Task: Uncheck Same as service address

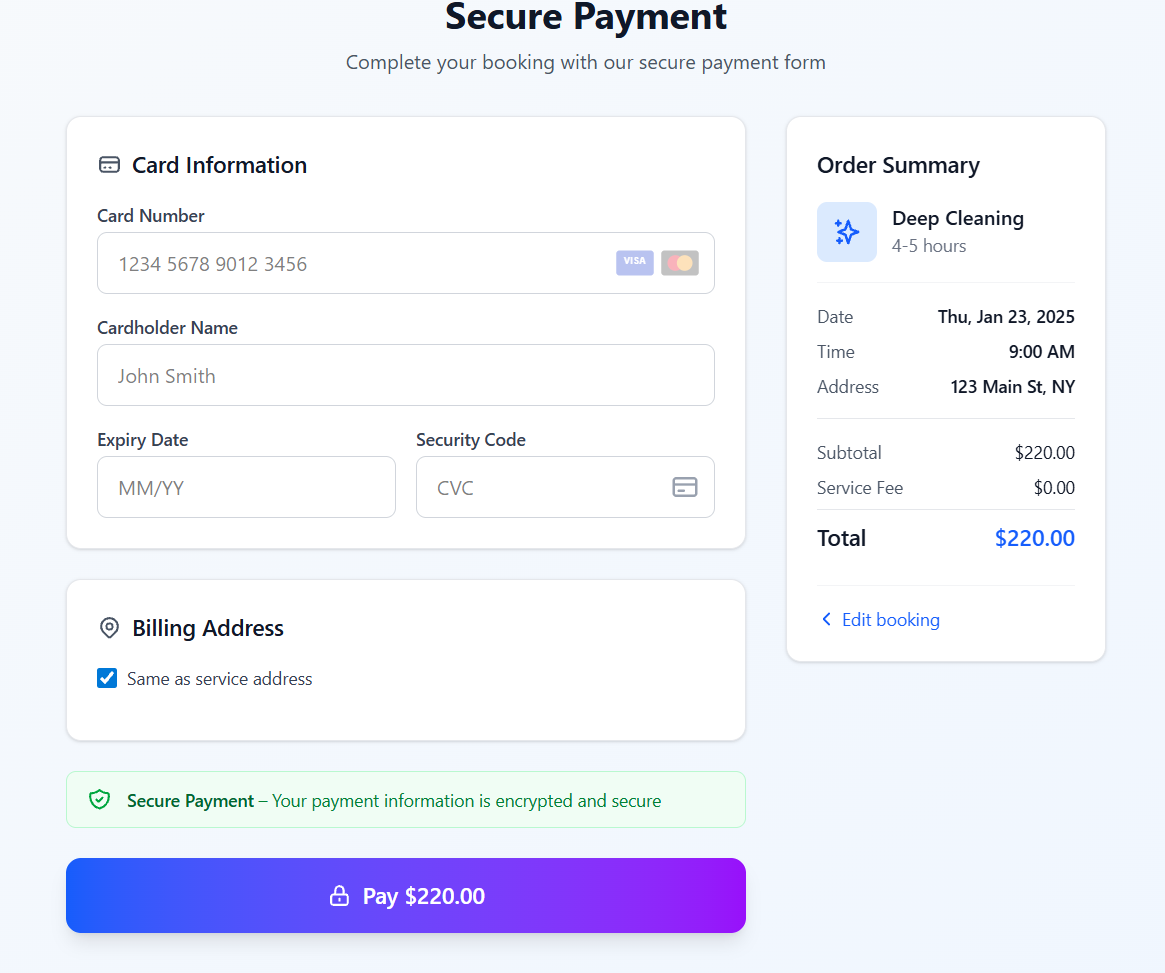Action: point(106,678)
